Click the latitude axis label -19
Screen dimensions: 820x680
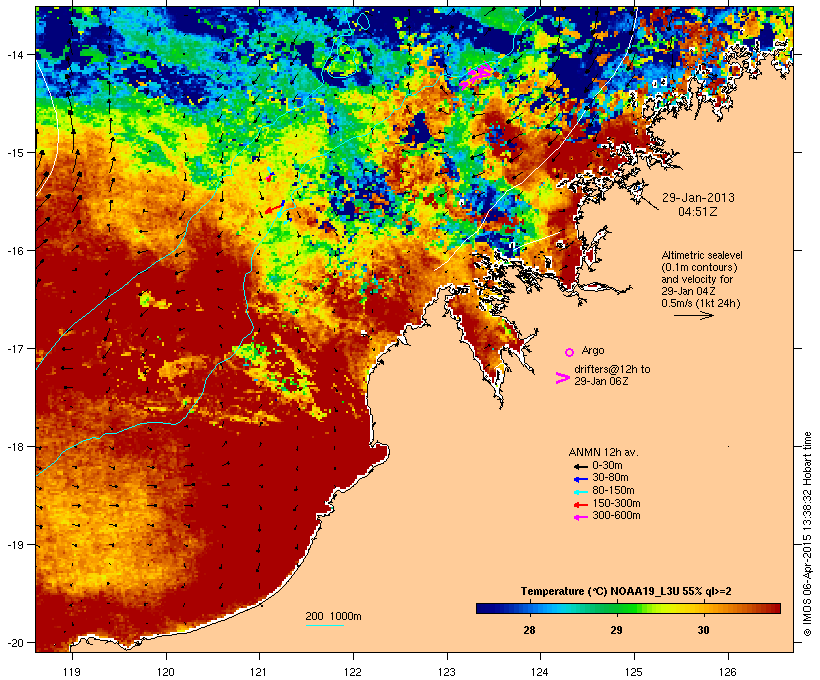click(15, 544)
